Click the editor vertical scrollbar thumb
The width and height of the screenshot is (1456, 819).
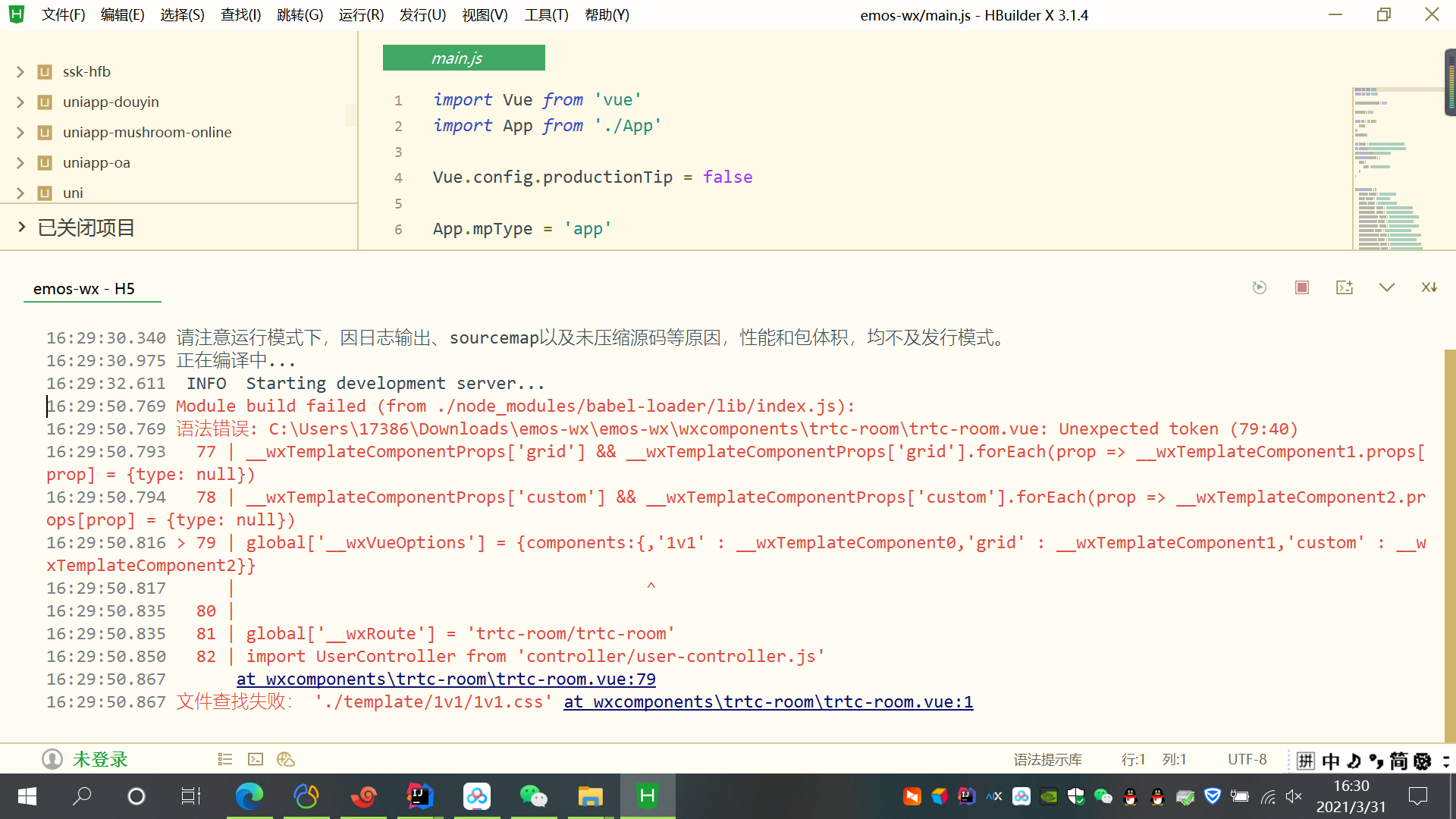tap(1450, 83)
